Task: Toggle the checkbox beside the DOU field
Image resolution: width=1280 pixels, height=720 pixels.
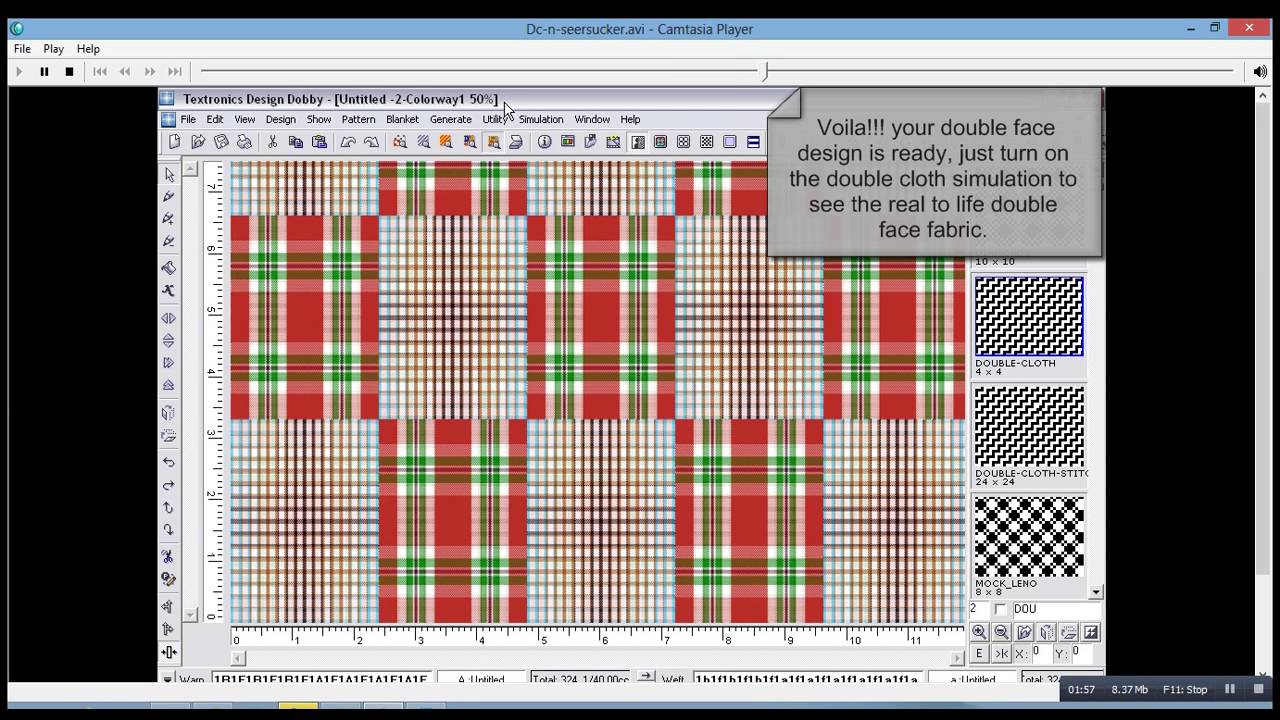Action: (1000, 609)
